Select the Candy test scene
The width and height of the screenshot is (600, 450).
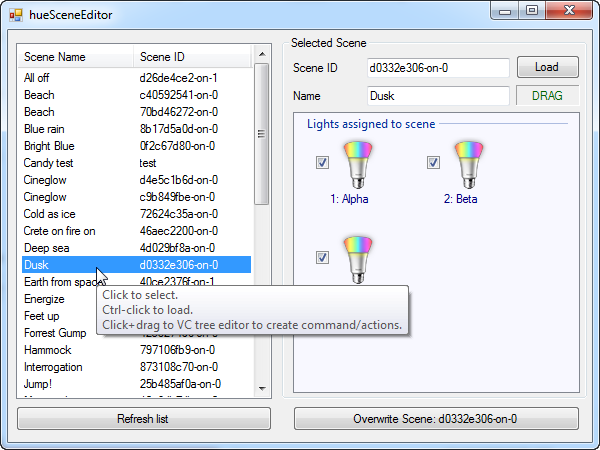(136, 163)
